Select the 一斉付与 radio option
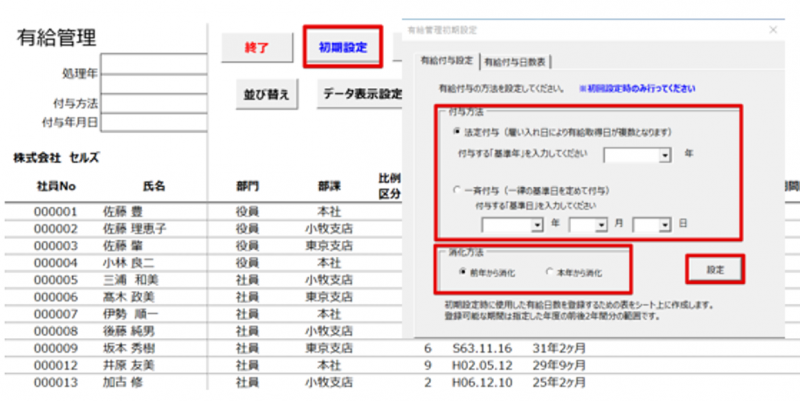800x401 pixels. coord(457,188)
